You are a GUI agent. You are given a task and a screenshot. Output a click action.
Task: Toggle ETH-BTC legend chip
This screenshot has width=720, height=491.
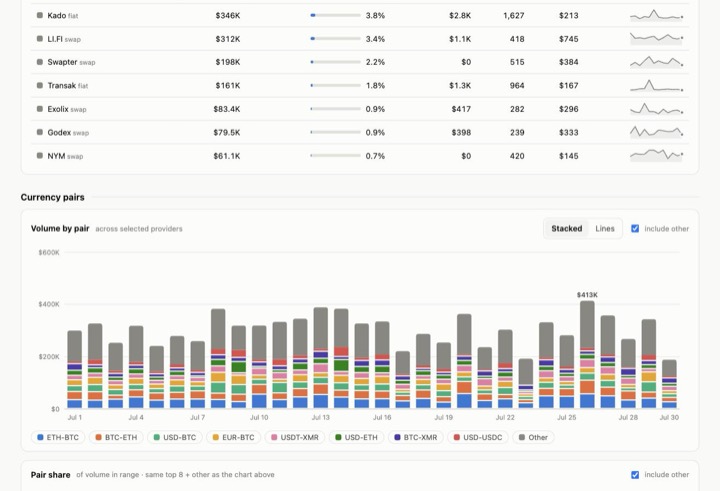click(x=58, y=437)
